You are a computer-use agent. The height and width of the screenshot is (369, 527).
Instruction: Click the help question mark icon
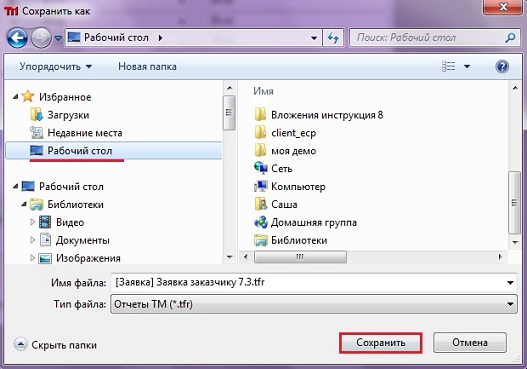502,67
